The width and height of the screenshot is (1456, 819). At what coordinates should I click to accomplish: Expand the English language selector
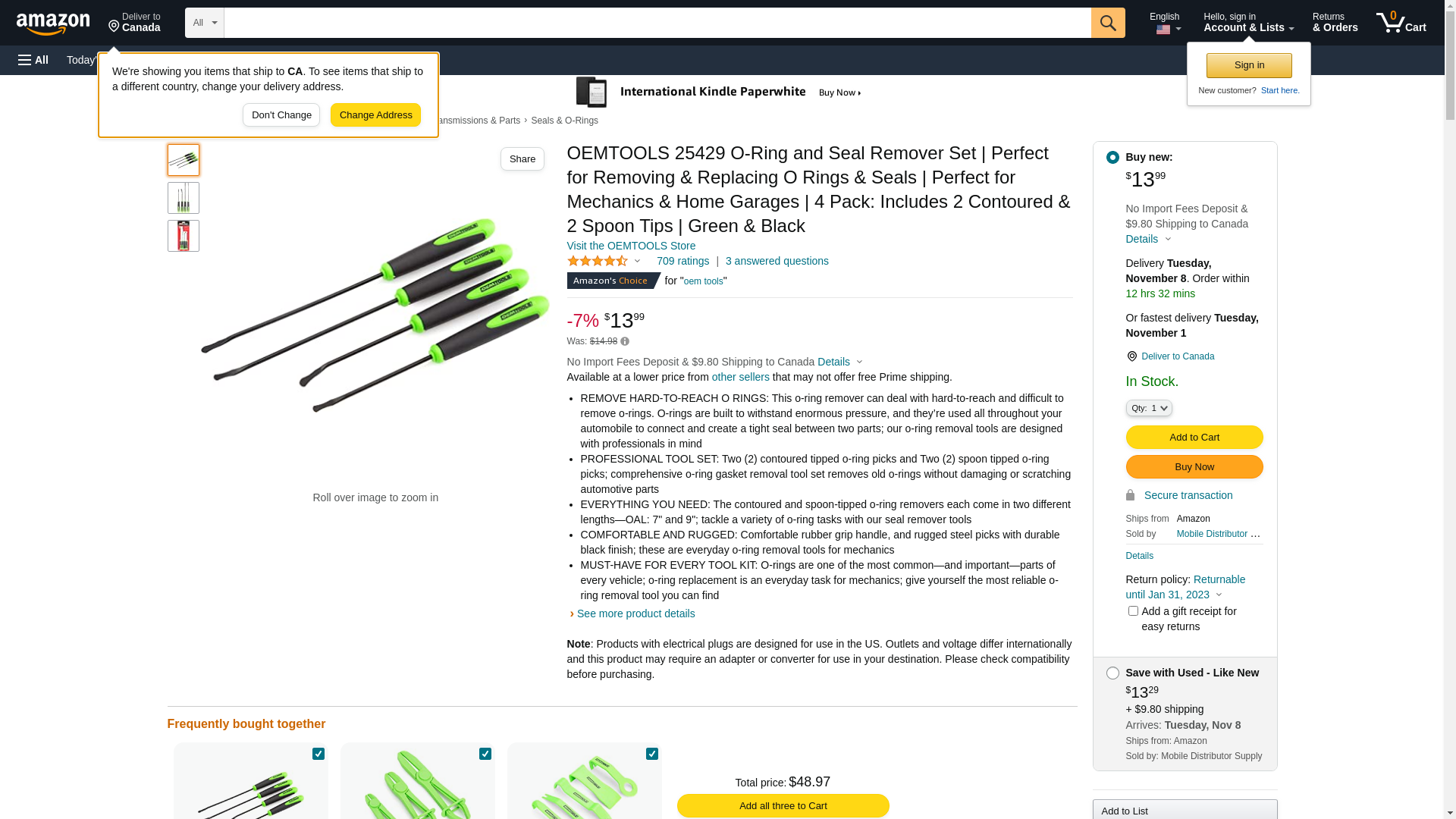[1165, 23]
